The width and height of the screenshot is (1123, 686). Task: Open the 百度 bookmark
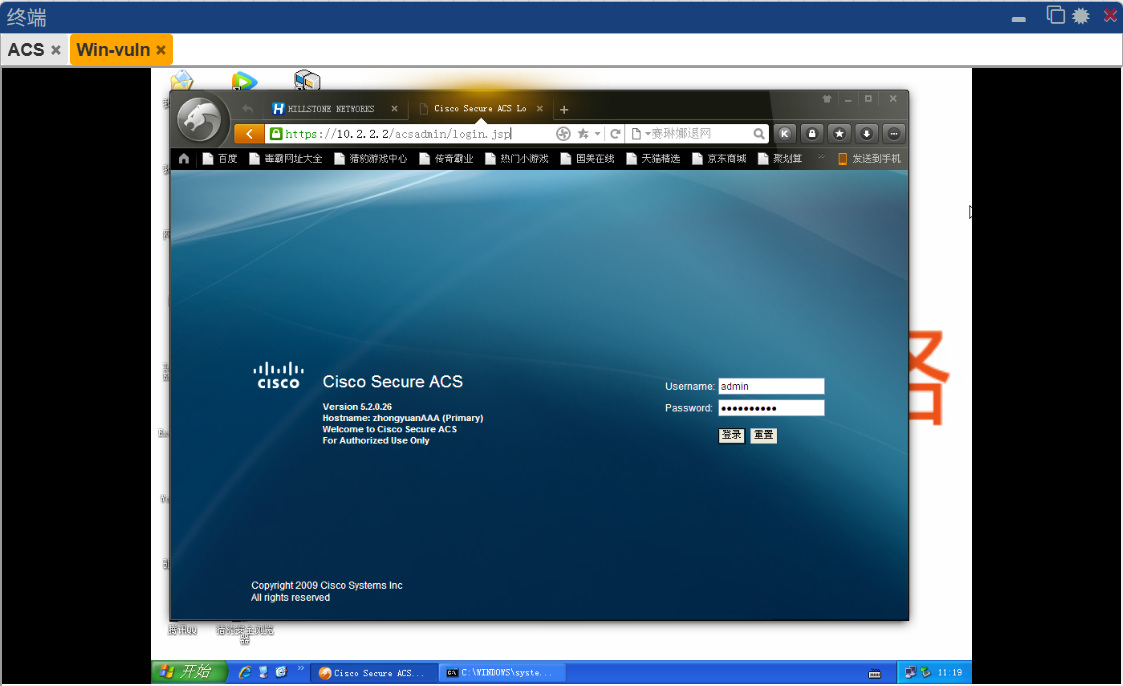coord(220,158)
